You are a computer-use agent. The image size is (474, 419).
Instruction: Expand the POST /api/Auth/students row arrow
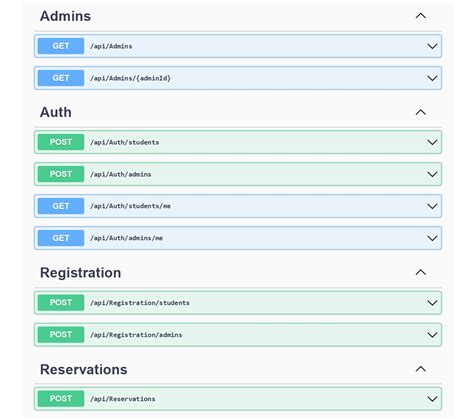coord(432,142)
